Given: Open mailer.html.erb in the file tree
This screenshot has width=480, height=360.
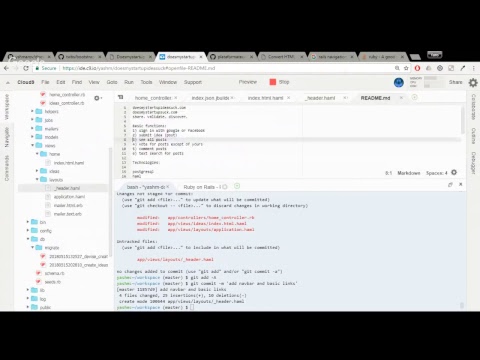Looking at the screenshot, I should 68,205.
